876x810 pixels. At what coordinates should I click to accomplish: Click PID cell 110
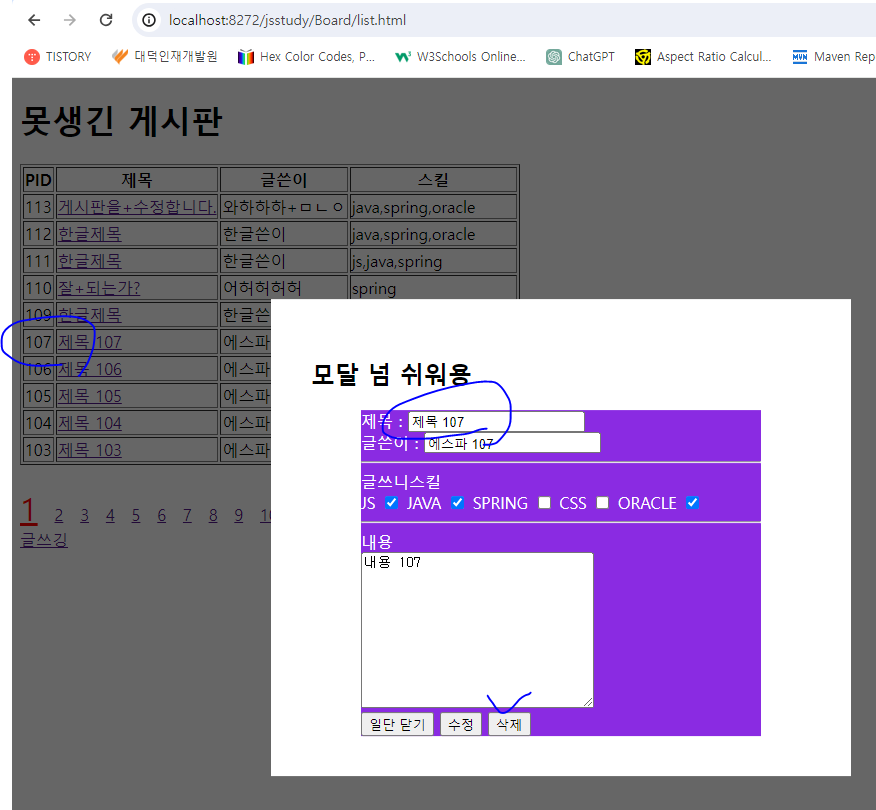point(39,288)
